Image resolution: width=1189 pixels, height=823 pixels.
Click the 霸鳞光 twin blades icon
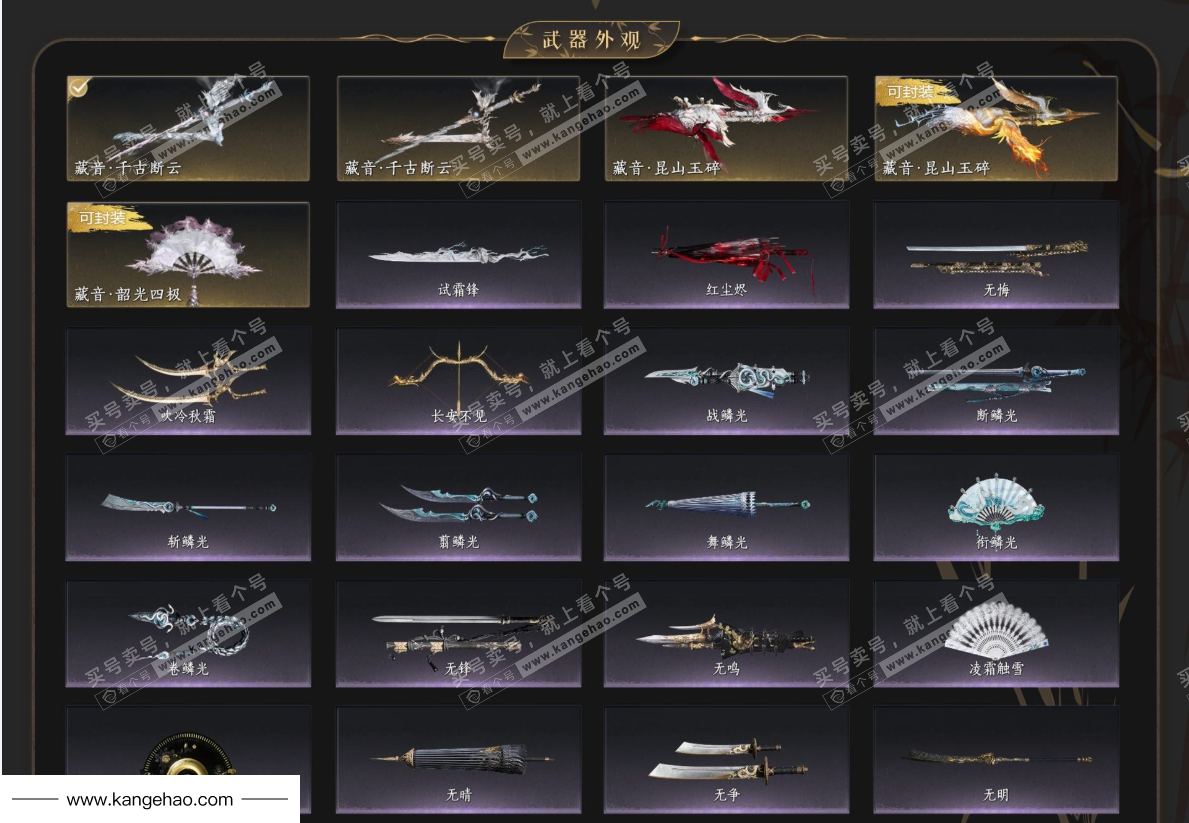pos(458,507)
